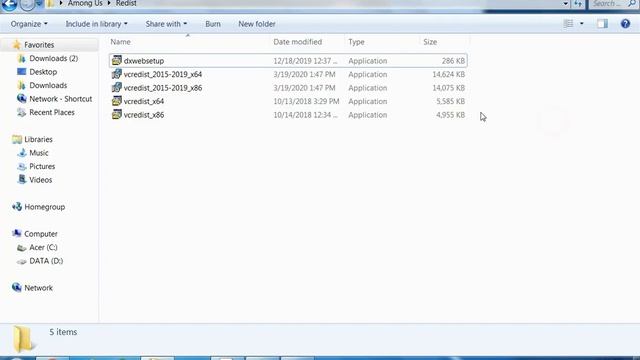
Task: Click the Redist breadcrumb in address bar
Action: pos(126,3)
